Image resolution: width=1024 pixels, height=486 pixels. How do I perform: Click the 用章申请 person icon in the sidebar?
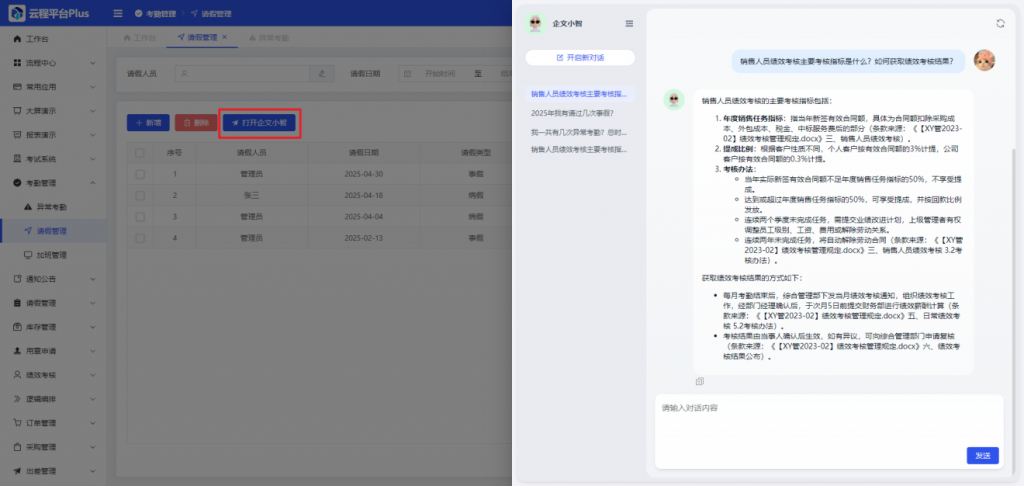coord(17,351)
